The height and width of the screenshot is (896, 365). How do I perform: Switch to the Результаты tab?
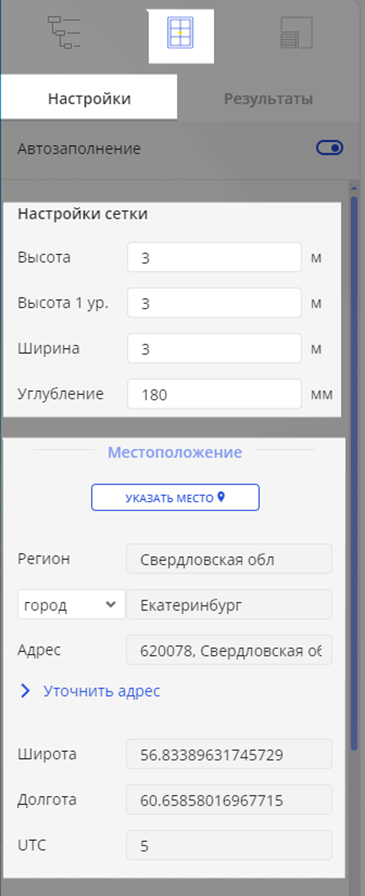[x=268, y=99]
